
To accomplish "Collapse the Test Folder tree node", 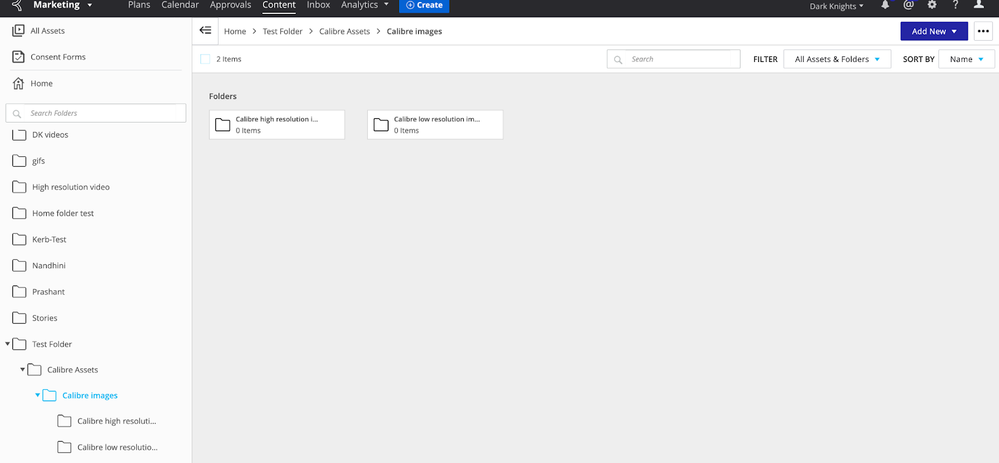I will (x=9, y=344).
